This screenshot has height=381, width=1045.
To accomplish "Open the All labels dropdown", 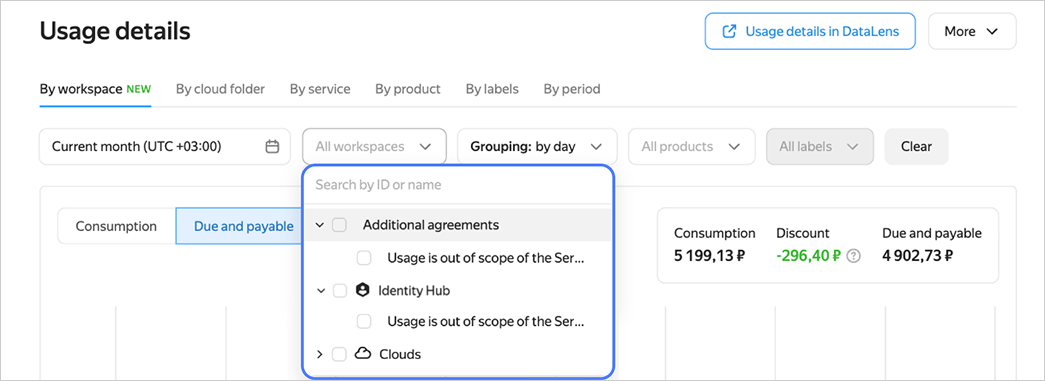I will tap(820, 147).
